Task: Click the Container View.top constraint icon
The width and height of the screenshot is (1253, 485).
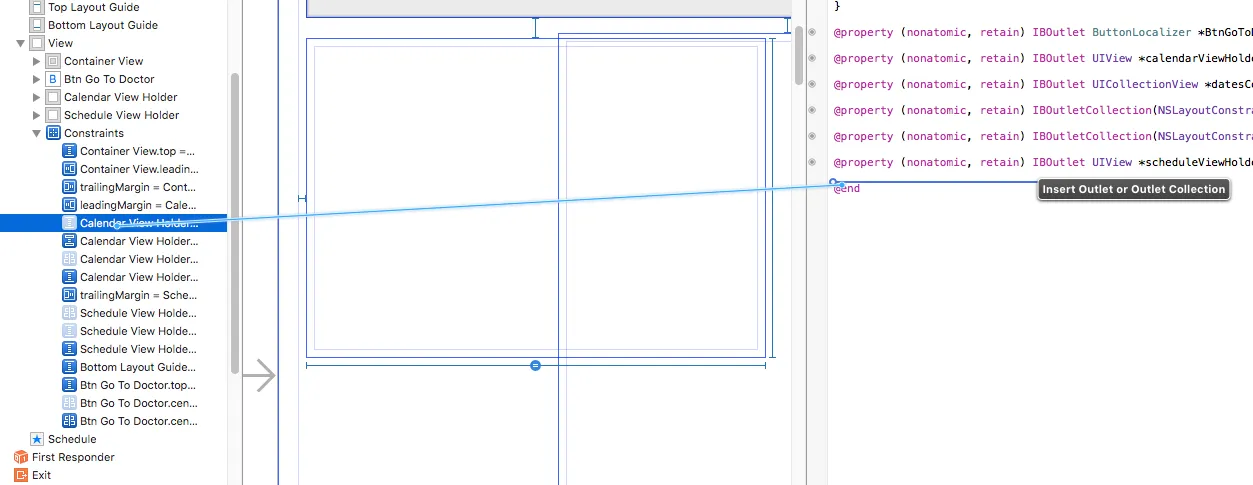Action: pyautogui.click(x=70, y=151)
